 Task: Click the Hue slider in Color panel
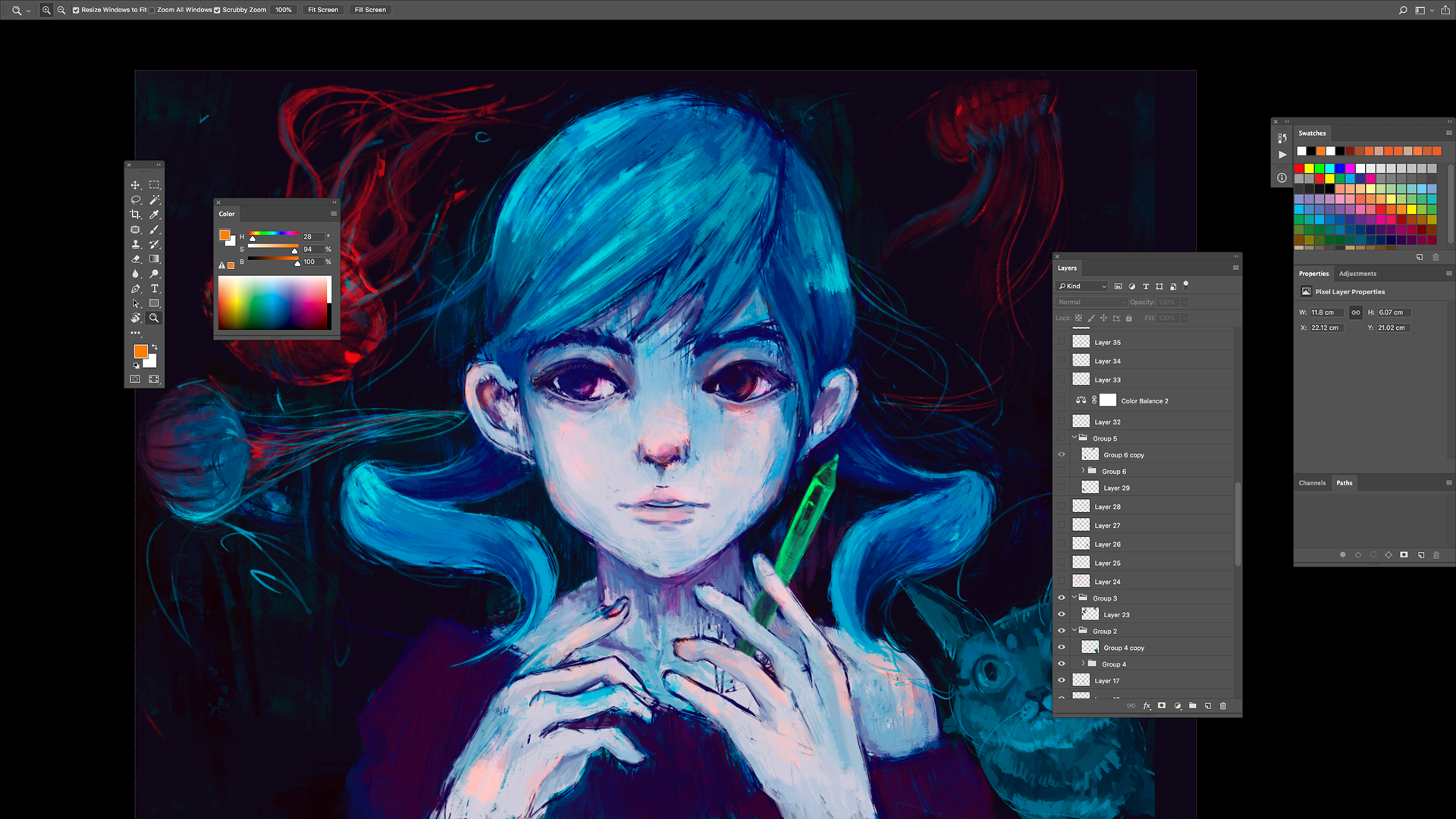coord(273,234)
